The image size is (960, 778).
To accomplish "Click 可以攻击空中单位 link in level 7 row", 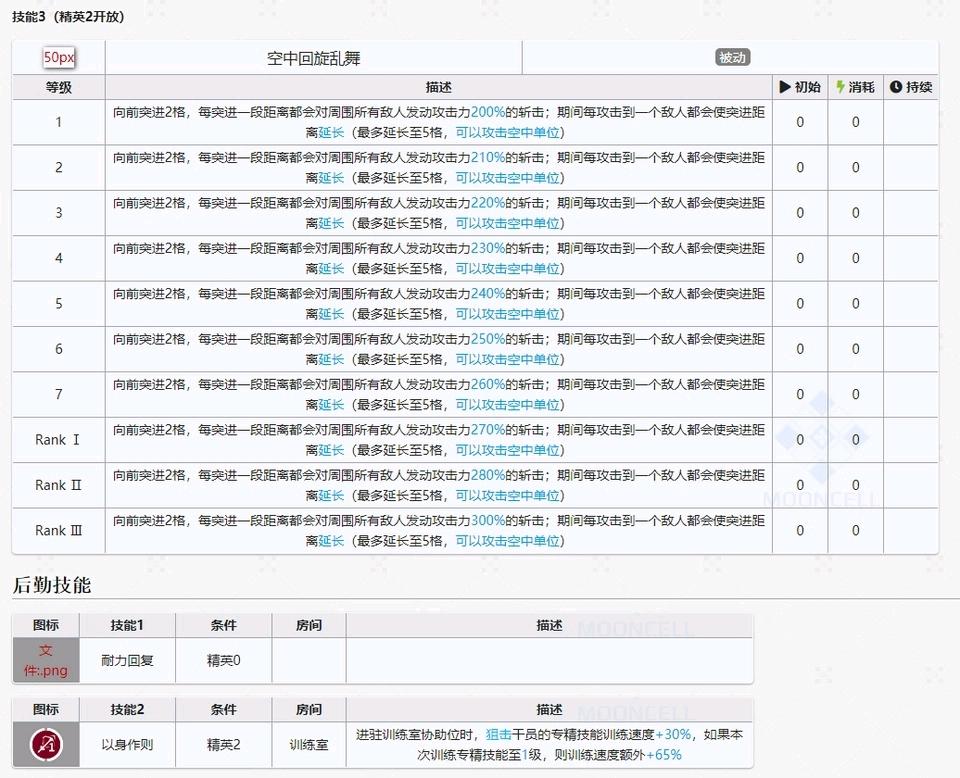I will [508, 405].
